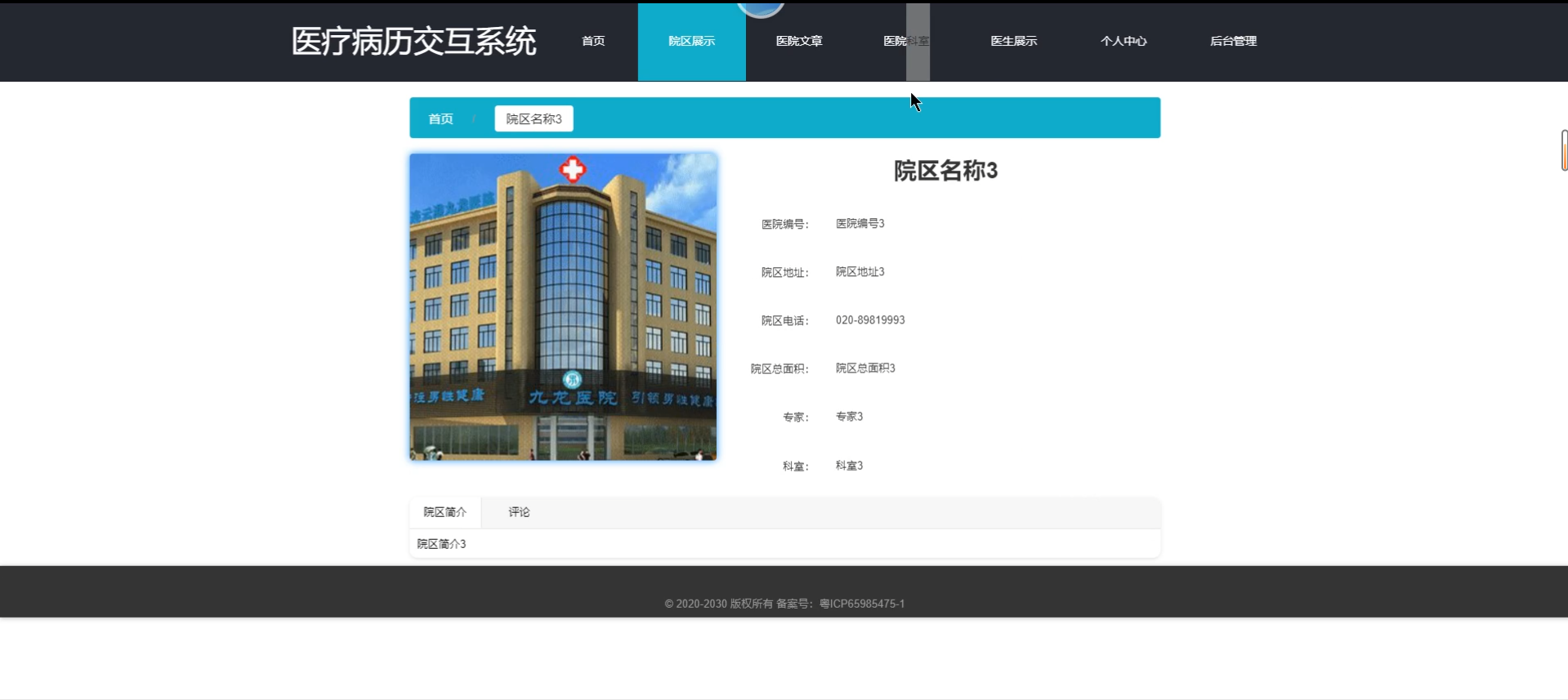Navigate to 医生展示 page
This screenshot has width=1568, height=700.
[1014, 41]
